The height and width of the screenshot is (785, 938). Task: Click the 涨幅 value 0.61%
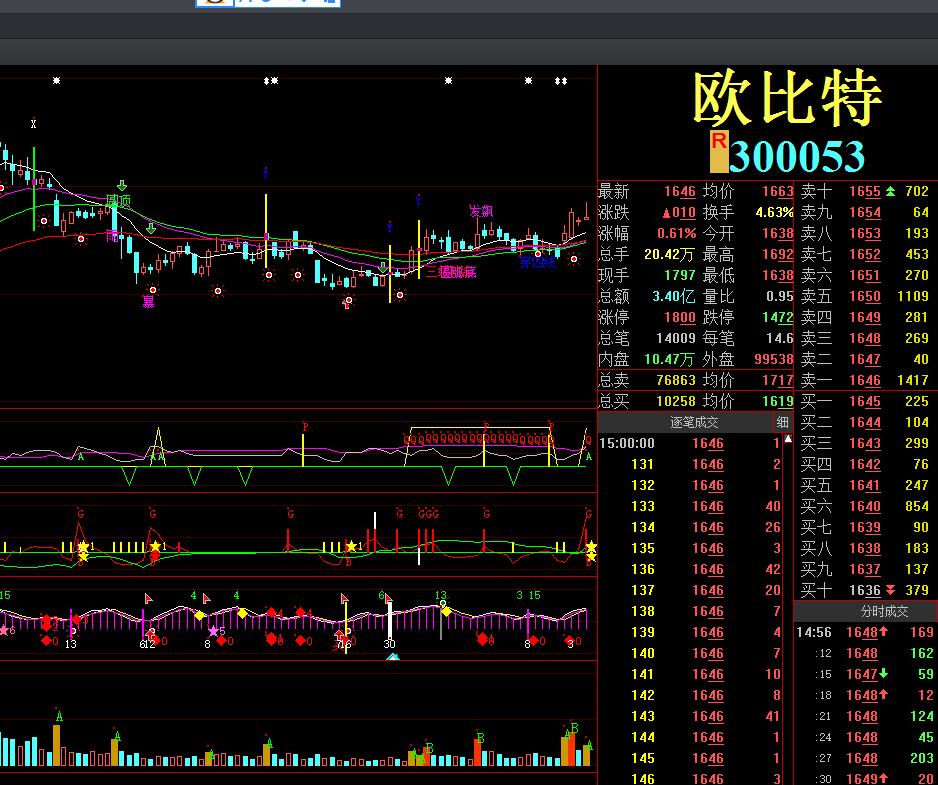point(677,233)
